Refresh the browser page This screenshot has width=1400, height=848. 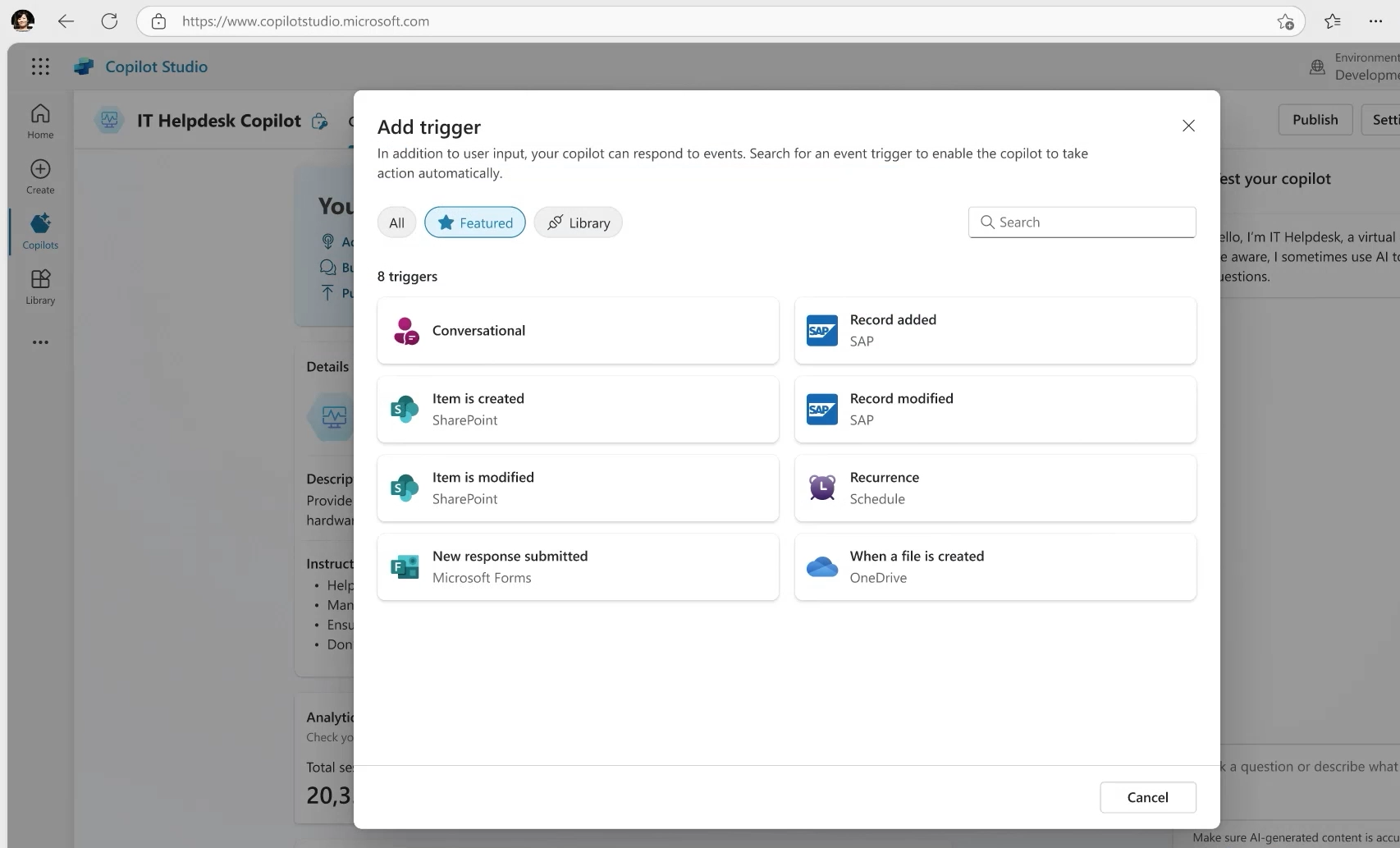pos(109,21)
